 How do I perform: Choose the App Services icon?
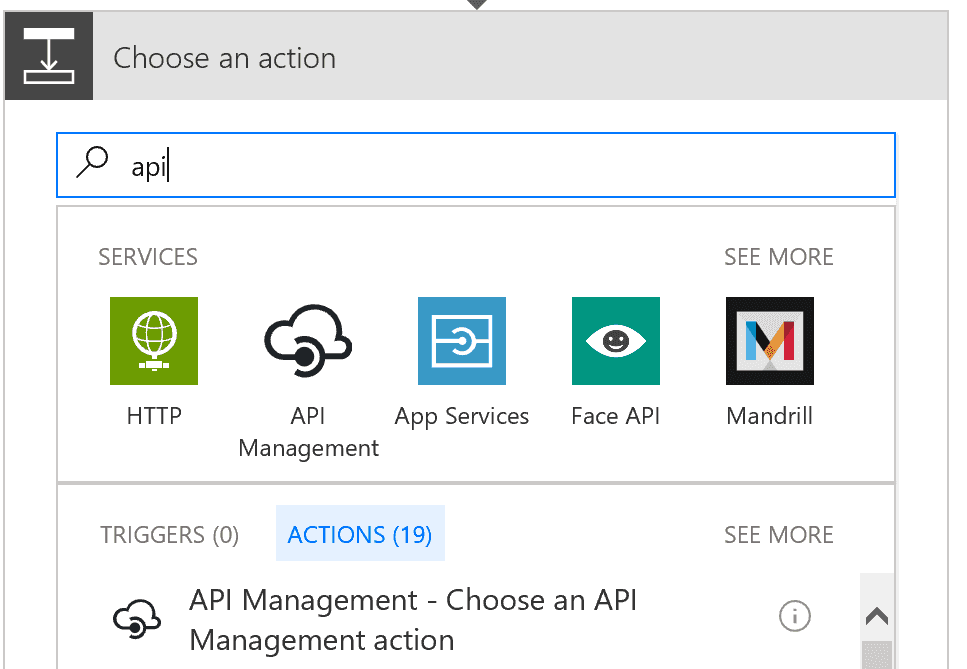(462, 341)
